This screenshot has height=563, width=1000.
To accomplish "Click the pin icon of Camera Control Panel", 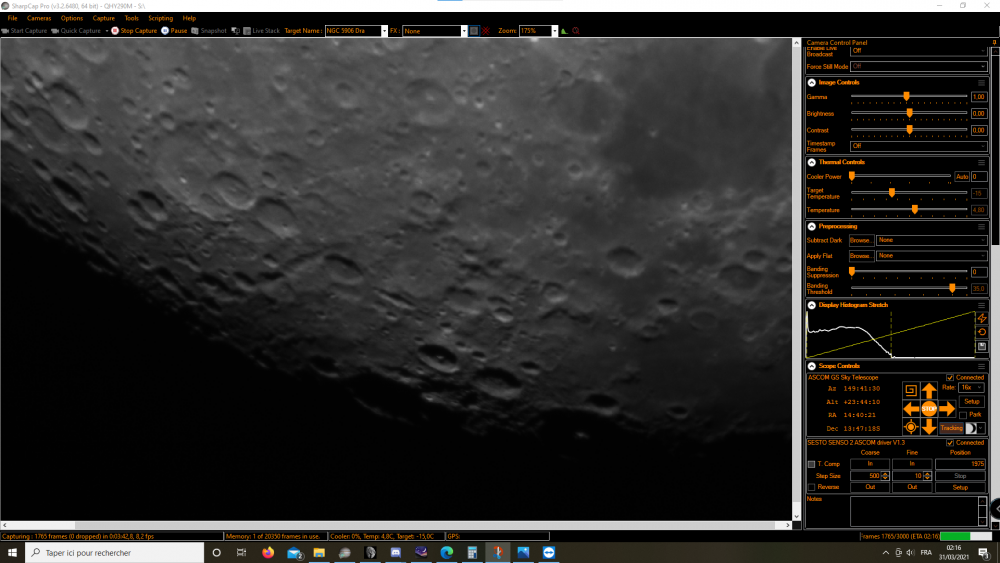I will [994, 43].
